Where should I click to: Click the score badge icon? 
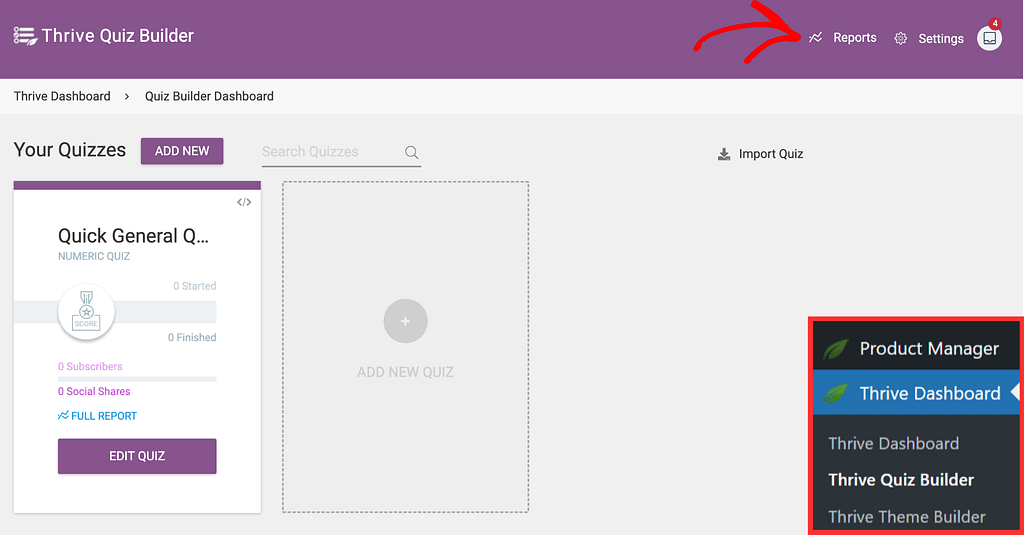pos(86,312)
